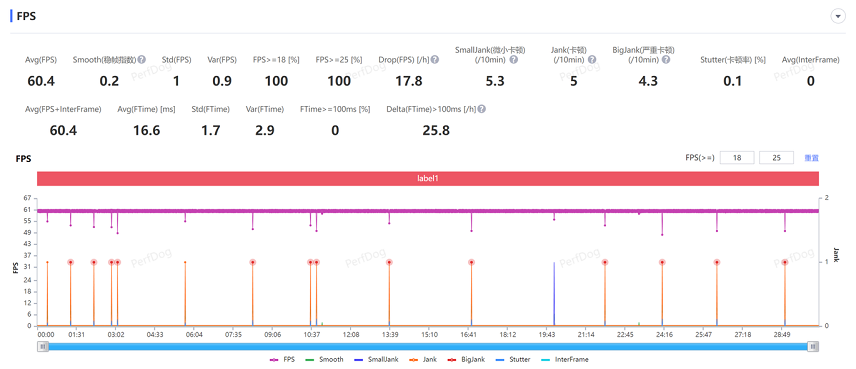Select the red label1 bar
The image size is (856, 369).
coord(428,178)
